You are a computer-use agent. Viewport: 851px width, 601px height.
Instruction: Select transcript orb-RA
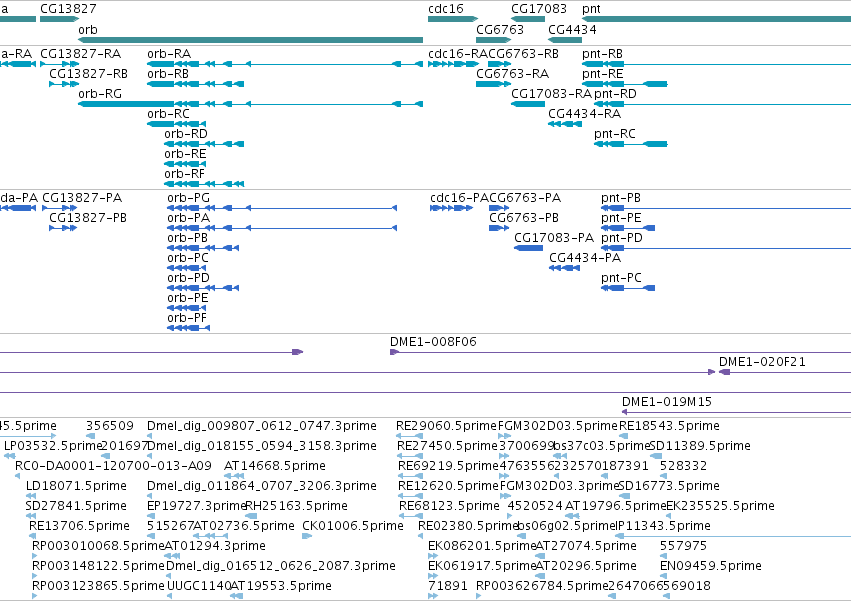pos(169,54)
